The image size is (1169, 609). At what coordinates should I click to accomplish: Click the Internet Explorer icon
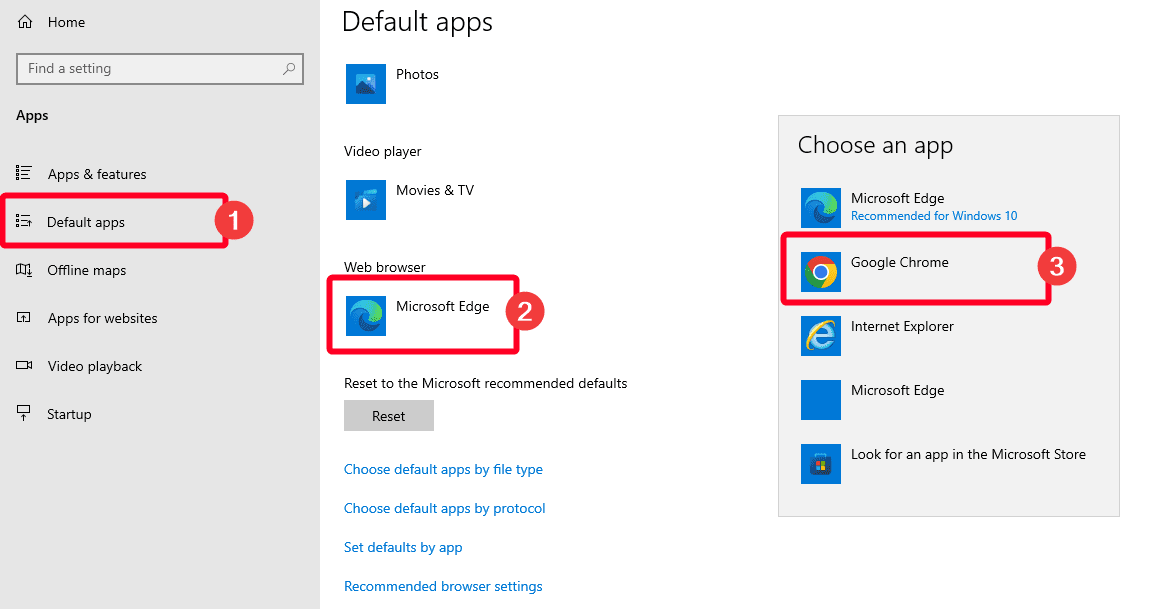820,335
